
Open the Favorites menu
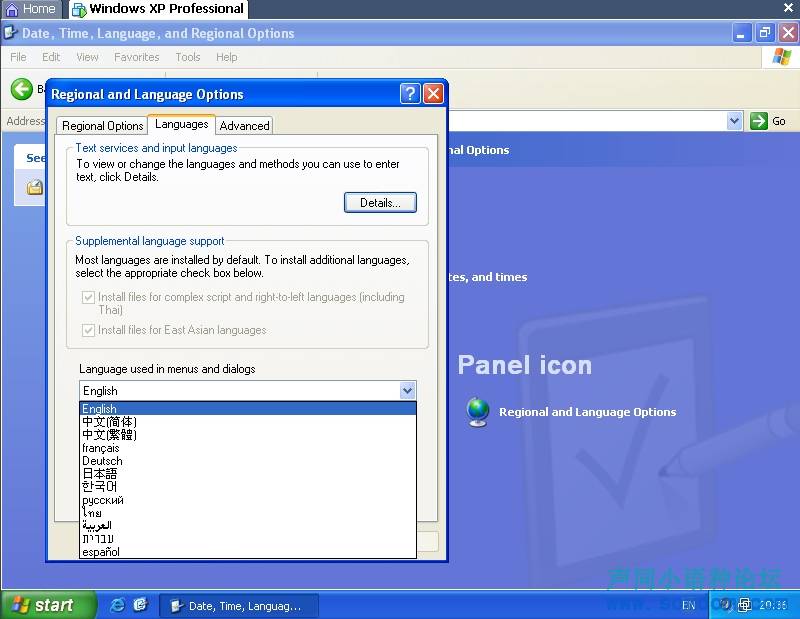tap(136, 57)
